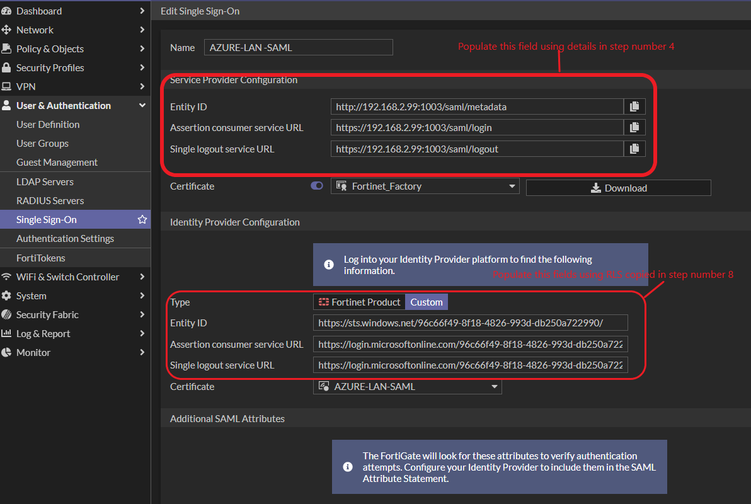Open the Fortinet_Factory certificate dropdown
Screen dimensions: 751x504
pyautogui.click(x=425, y=186)
